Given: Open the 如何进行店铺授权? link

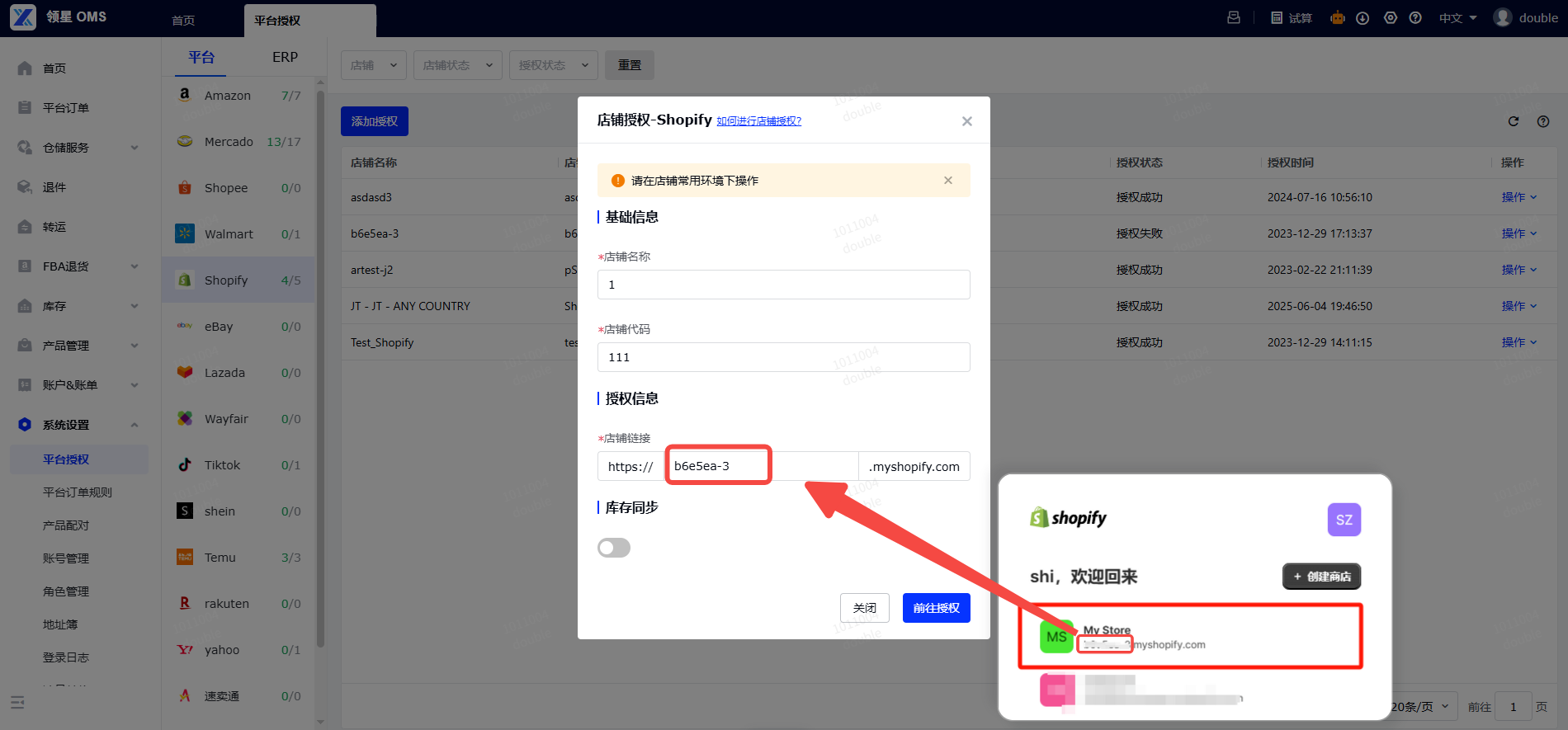Looking at the screenshot, I should [759, 121].
